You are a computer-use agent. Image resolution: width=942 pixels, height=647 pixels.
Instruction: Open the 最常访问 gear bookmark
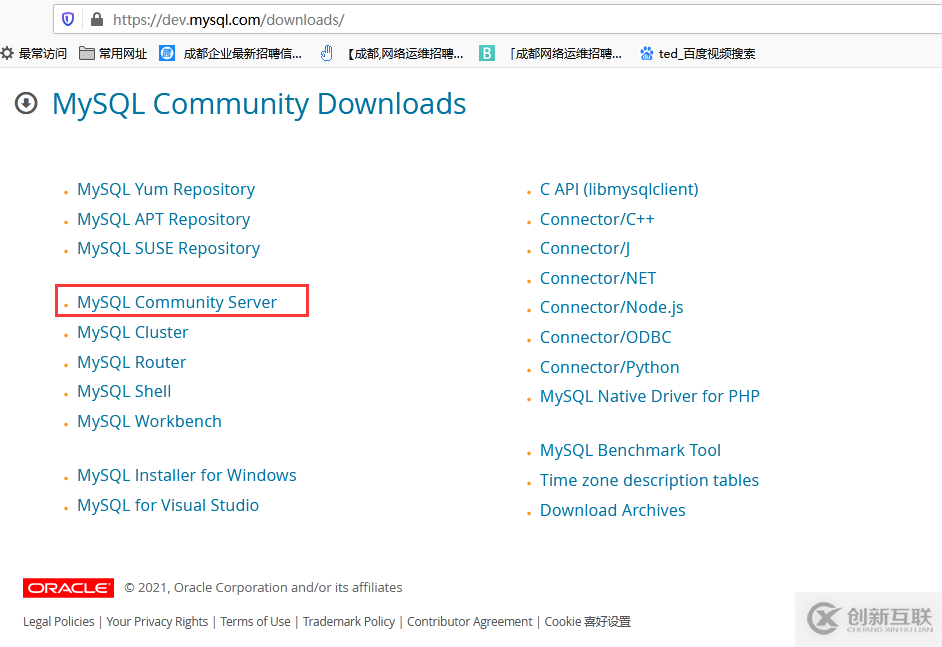pos(34,53)
